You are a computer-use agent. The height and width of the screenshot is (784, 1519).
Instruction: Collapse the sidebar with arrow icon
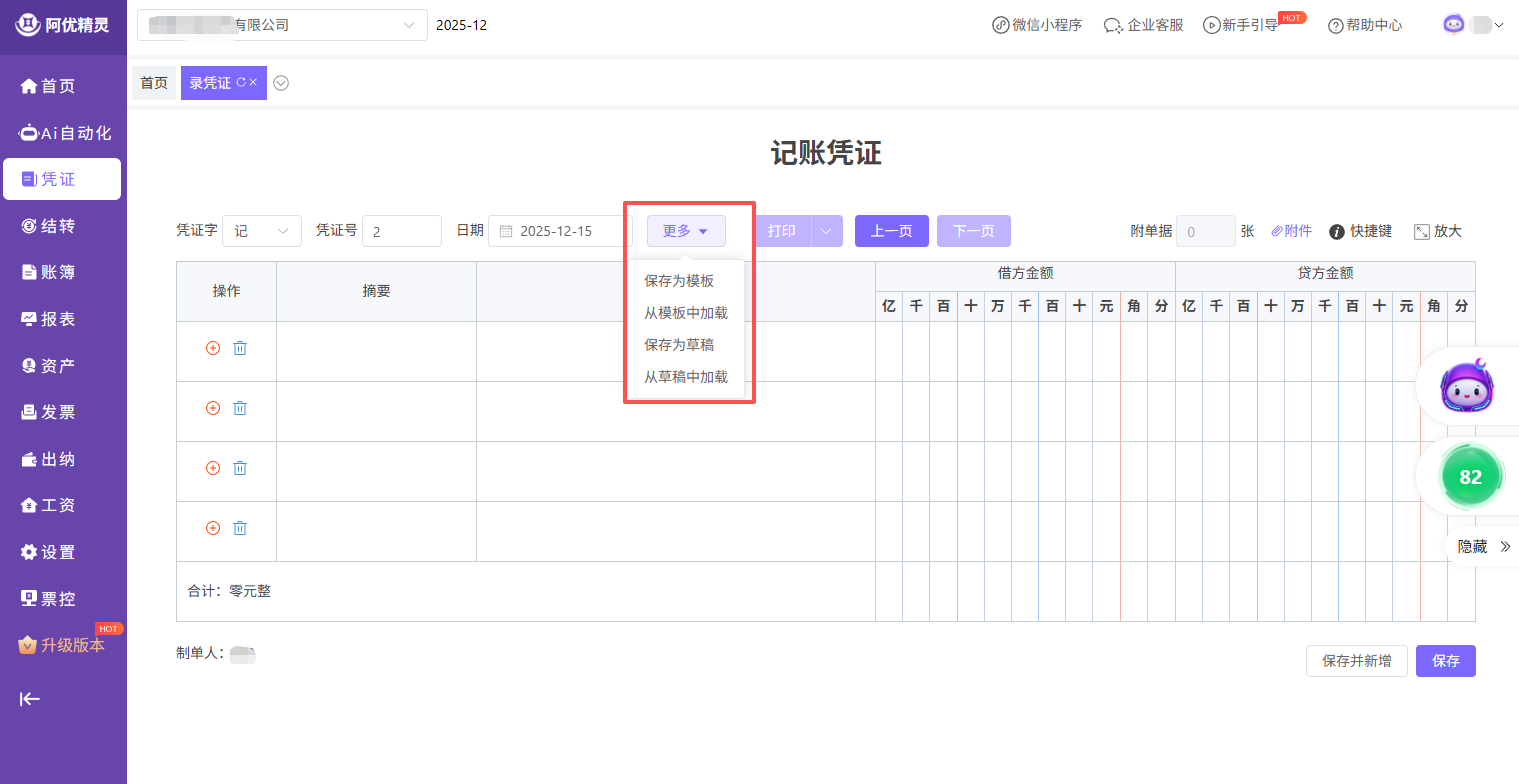pos(30,699)
